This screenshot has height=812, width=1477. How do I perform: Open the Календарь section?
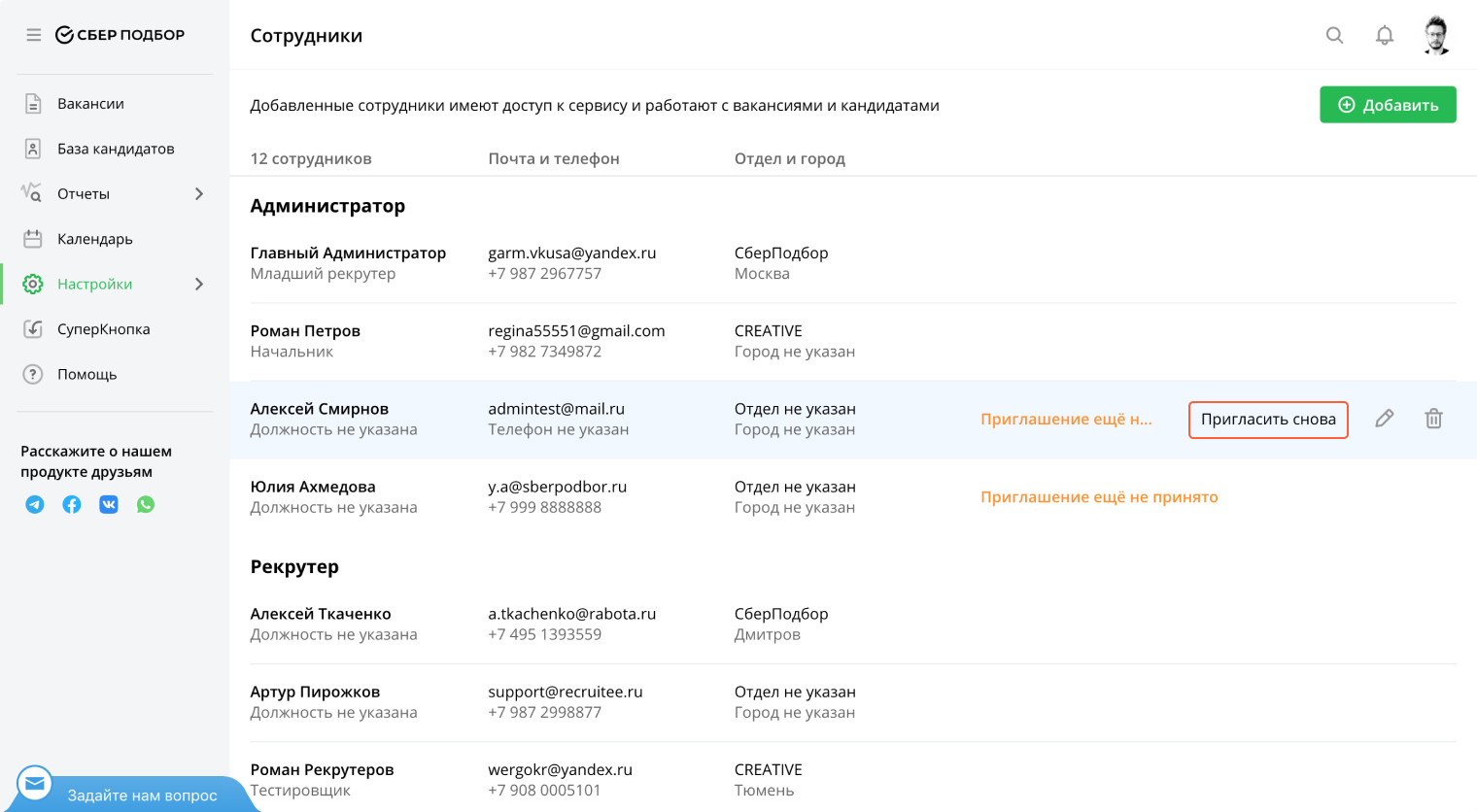point(94,239)
